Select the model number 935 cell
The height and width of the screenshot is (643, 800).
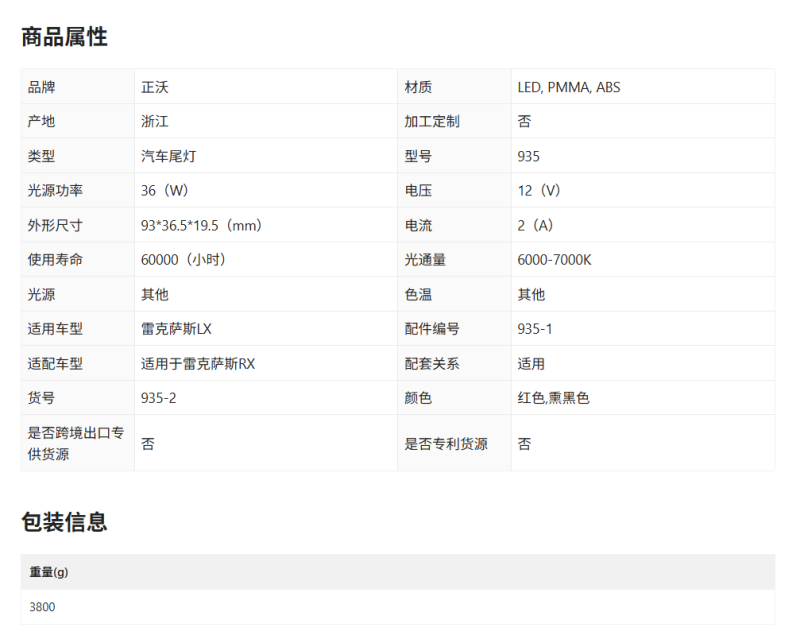pos(529,156)
